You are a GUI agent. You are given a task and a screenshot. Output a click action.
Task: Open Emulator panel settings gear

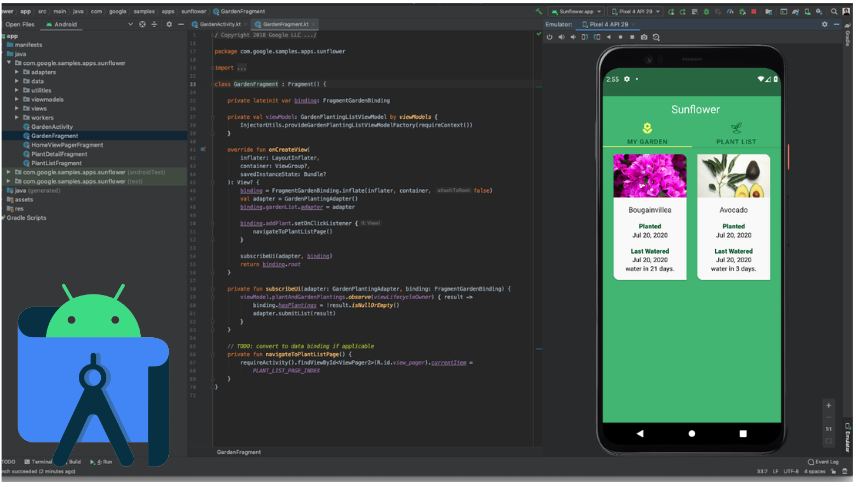(825, 24)
